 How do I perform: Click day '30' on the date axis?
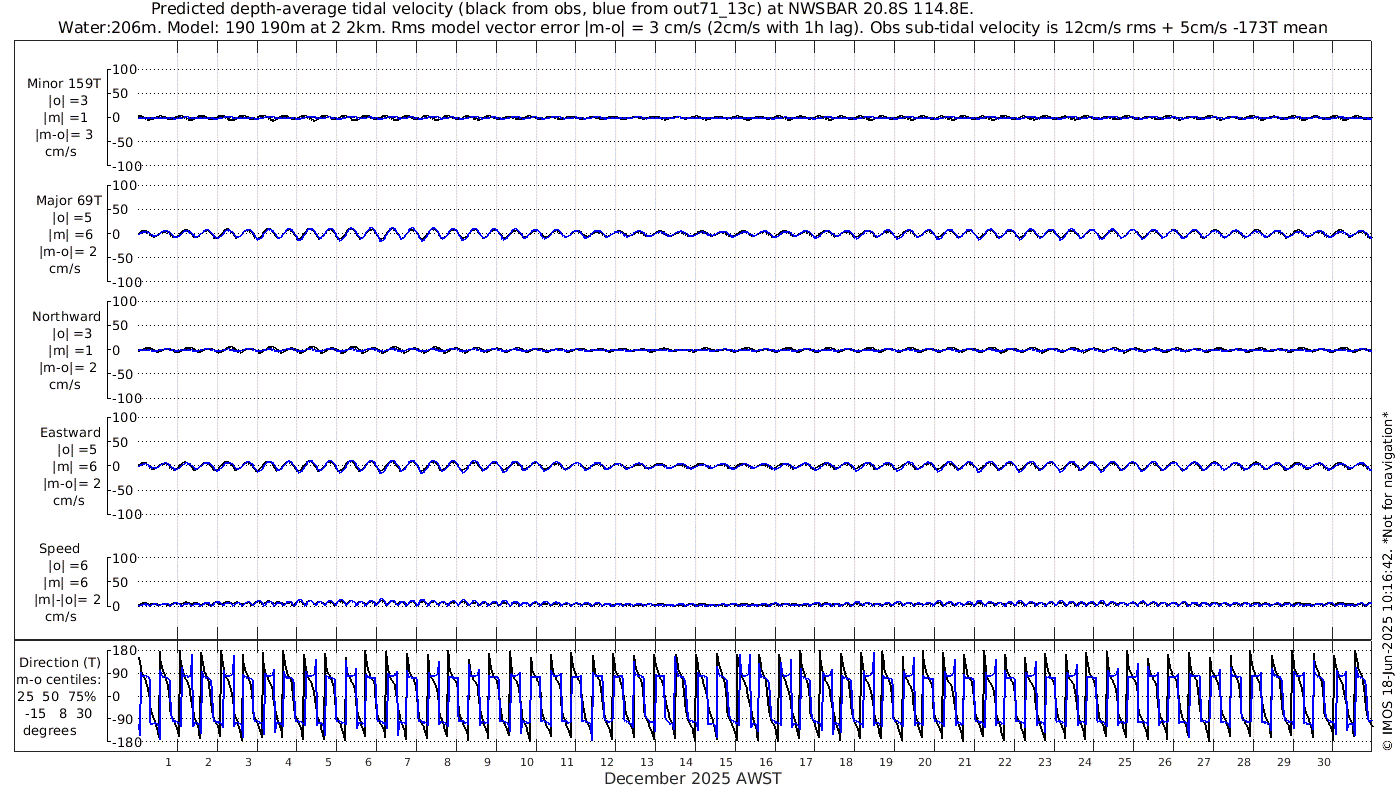pyautogui.click(x=1324, y=762)
